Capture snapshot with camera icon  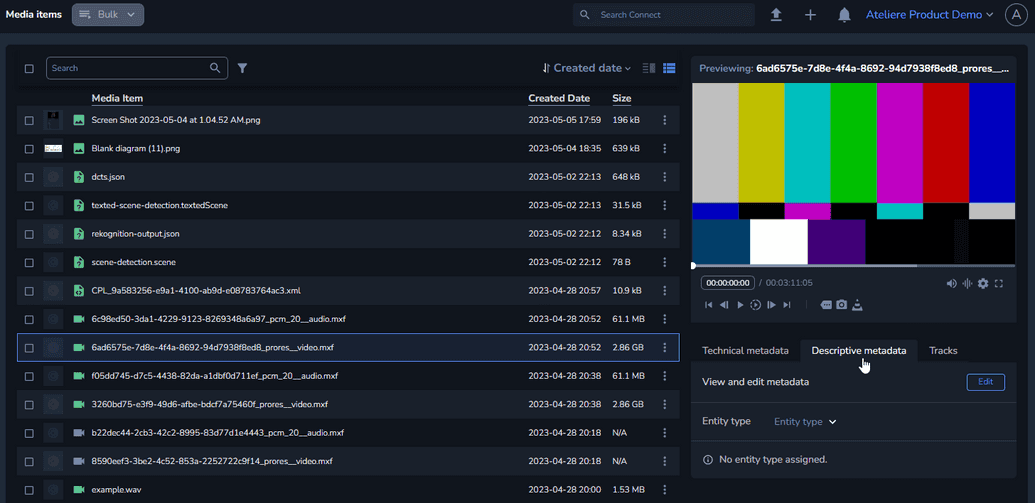[x=842, y=305]
